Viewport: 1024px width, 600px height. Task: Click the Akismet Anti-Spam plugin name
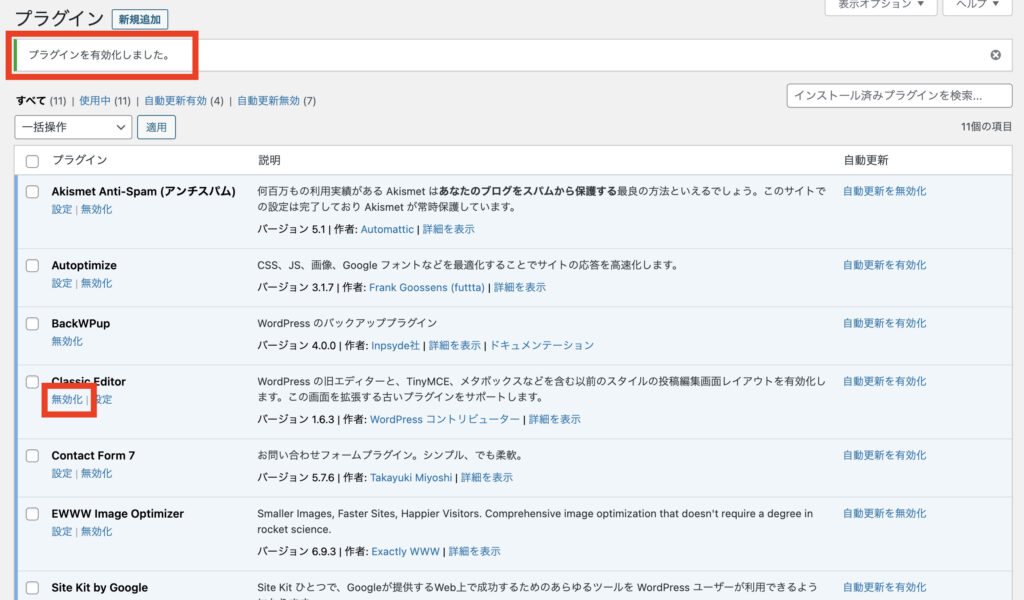point(144,192)
